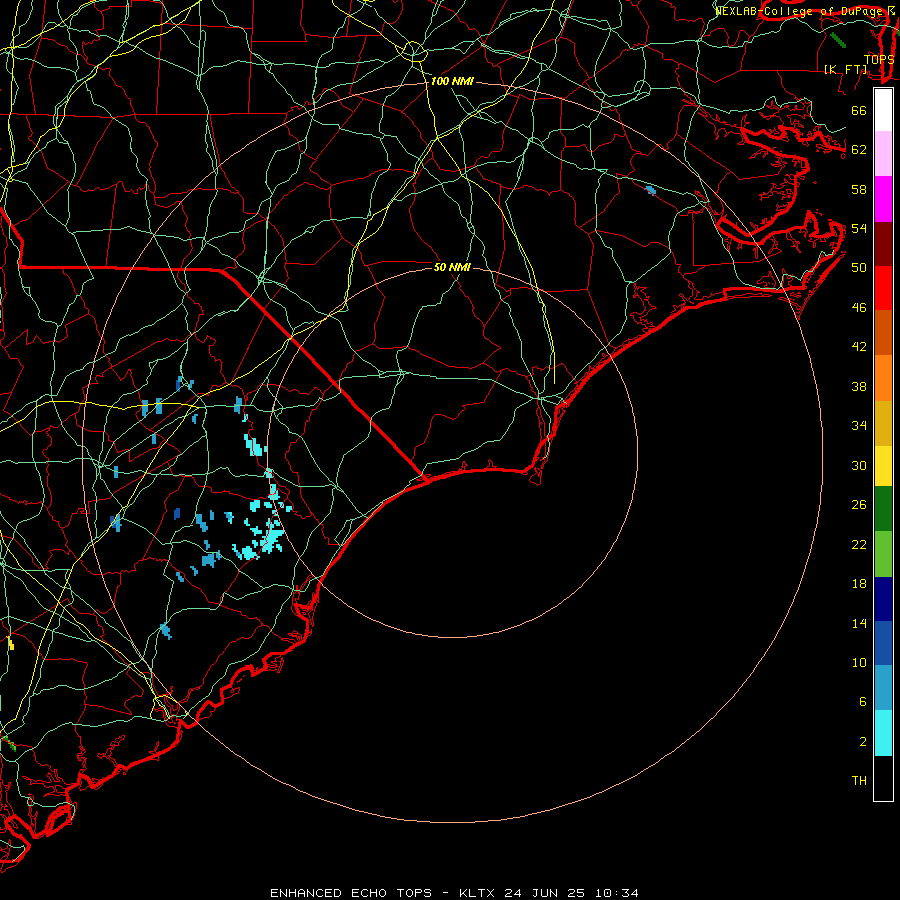Click the cyan legend color swatch
Viewport: 900px width, 900px height.
[883, 733]
